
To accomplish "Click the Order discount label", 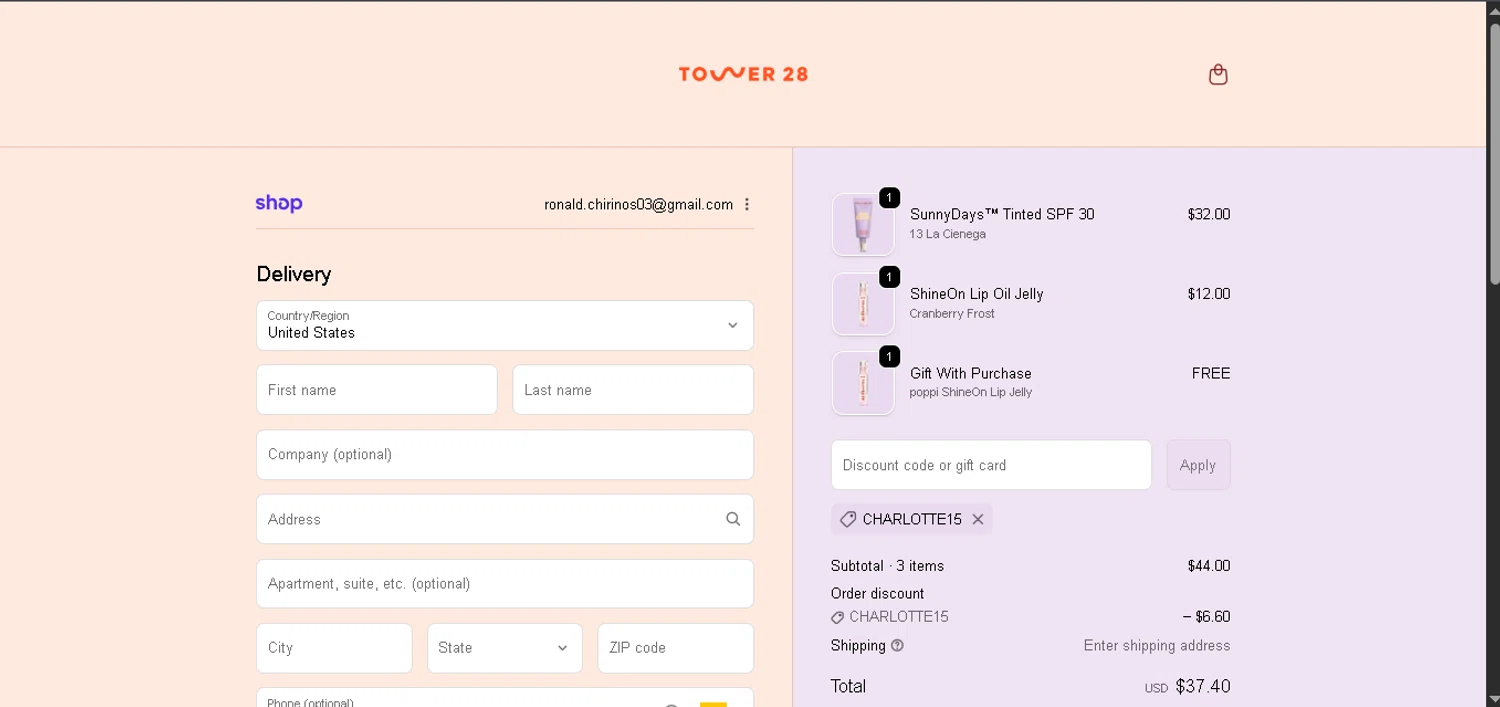I will [x=877, y=593].
